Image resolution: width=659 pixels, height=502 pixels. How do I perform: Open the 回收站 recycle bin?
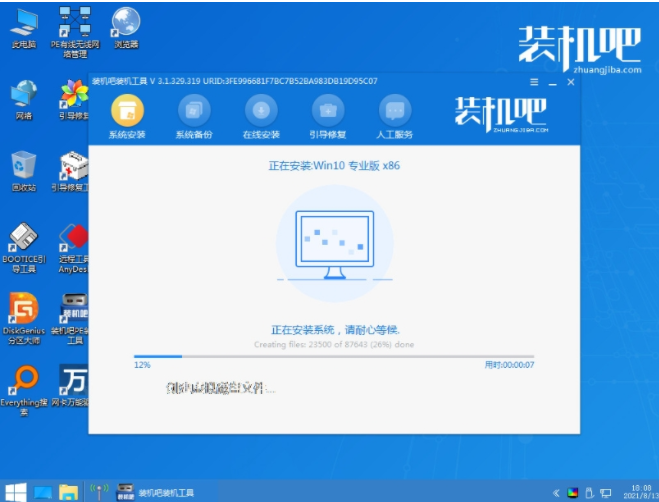pyautogui.click(x=24, y=172)
